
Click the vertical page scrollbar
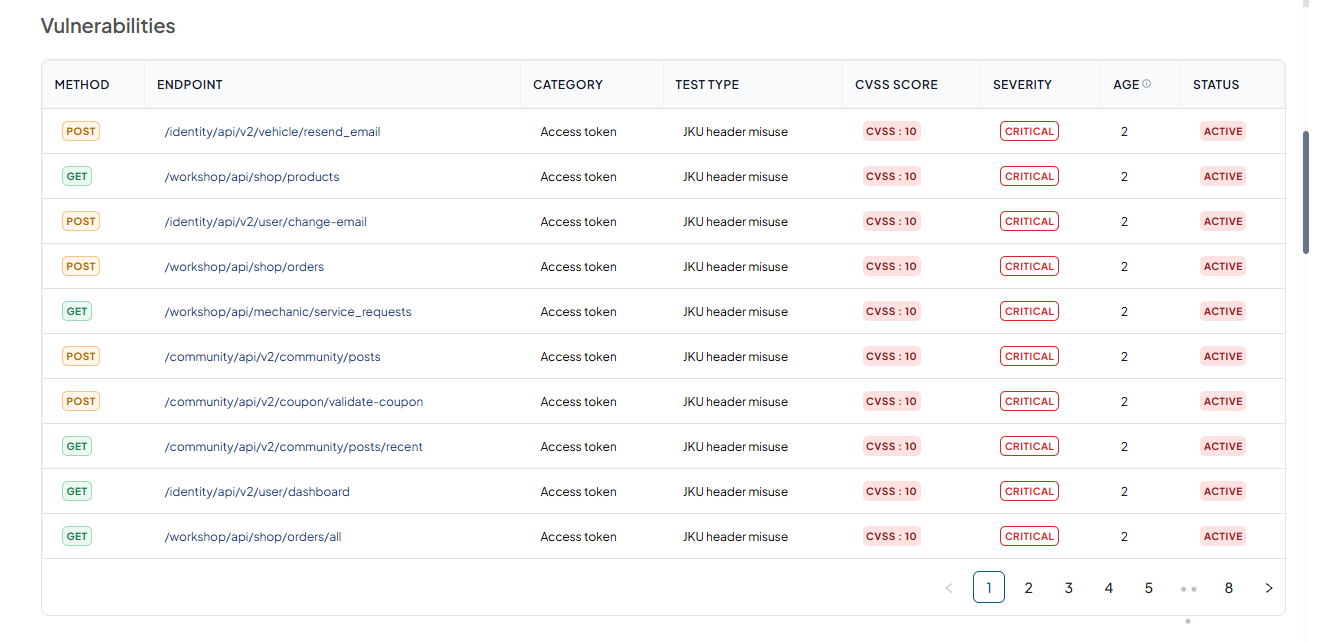(1306, 192)
